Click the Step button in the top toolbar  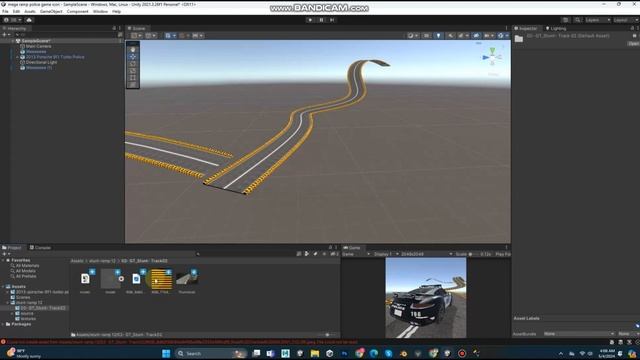(x=332, y=20)
